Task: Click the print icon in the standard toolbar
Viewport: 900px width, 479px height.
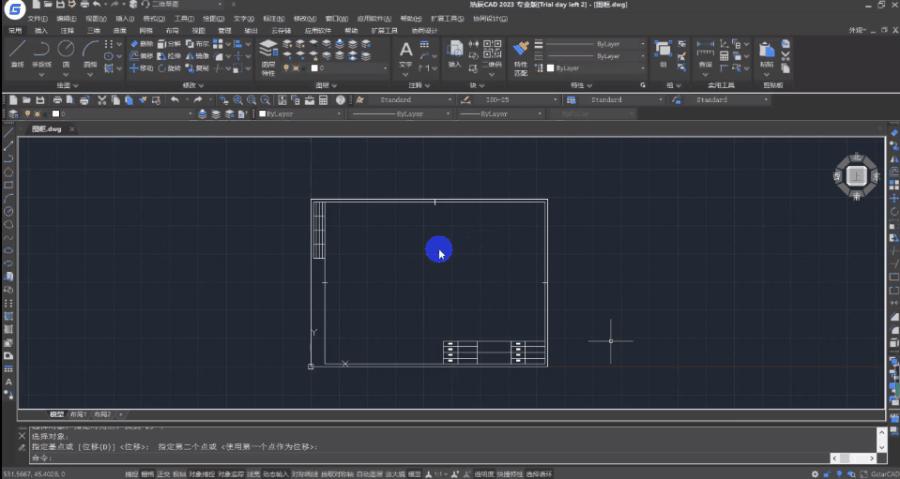Action: point(57,100)
